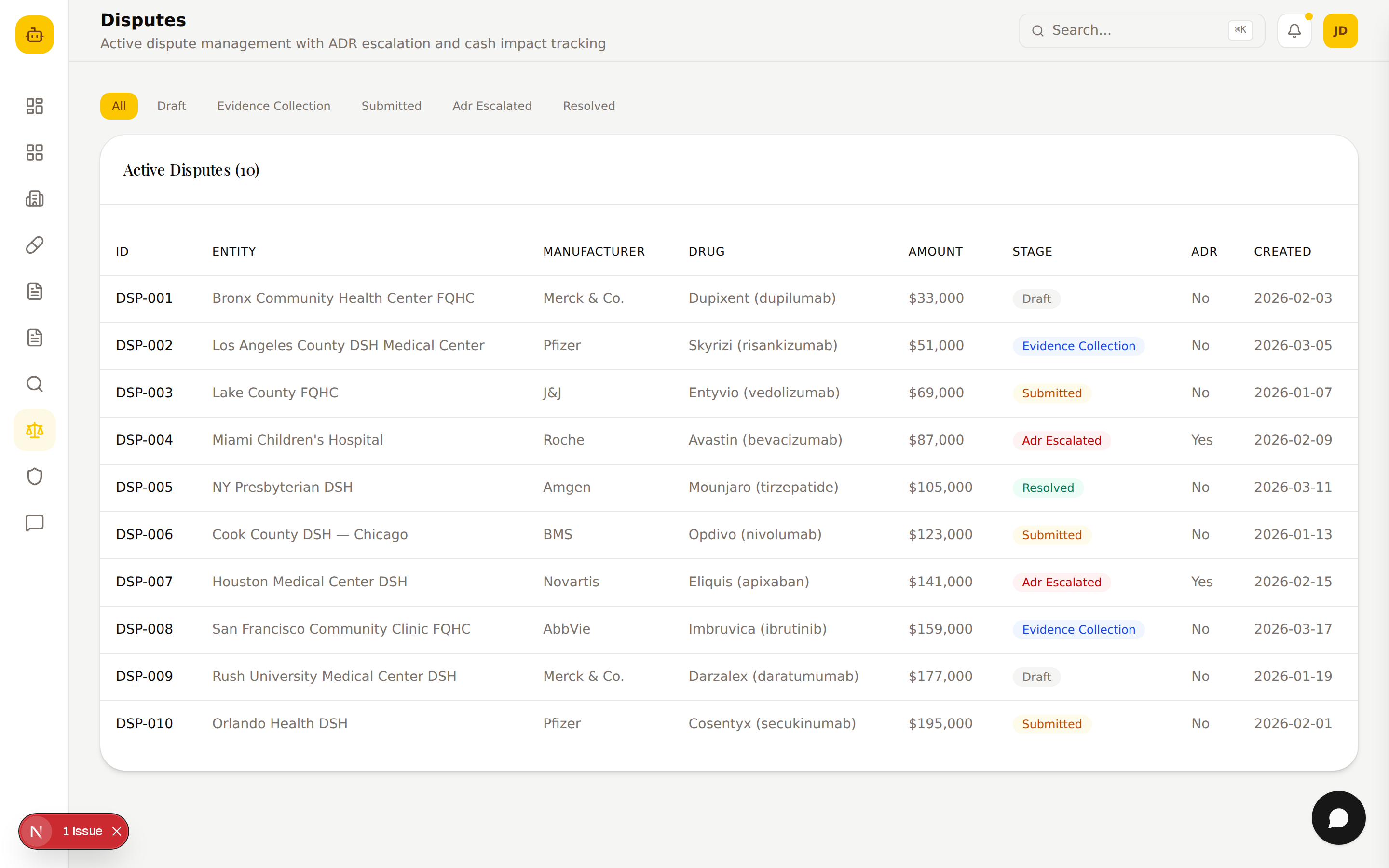Image resolution: width=1389 pixels, height=868 pixels.
Task: Click the $141,000 amount cell
Action: pos(940,582)
